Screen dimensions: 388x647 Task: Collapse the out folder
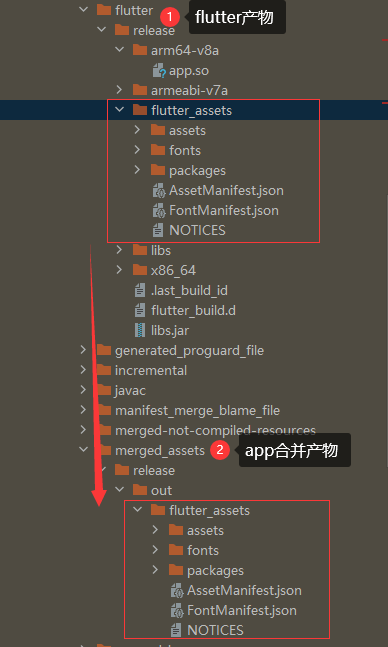[x=120, y=490]
